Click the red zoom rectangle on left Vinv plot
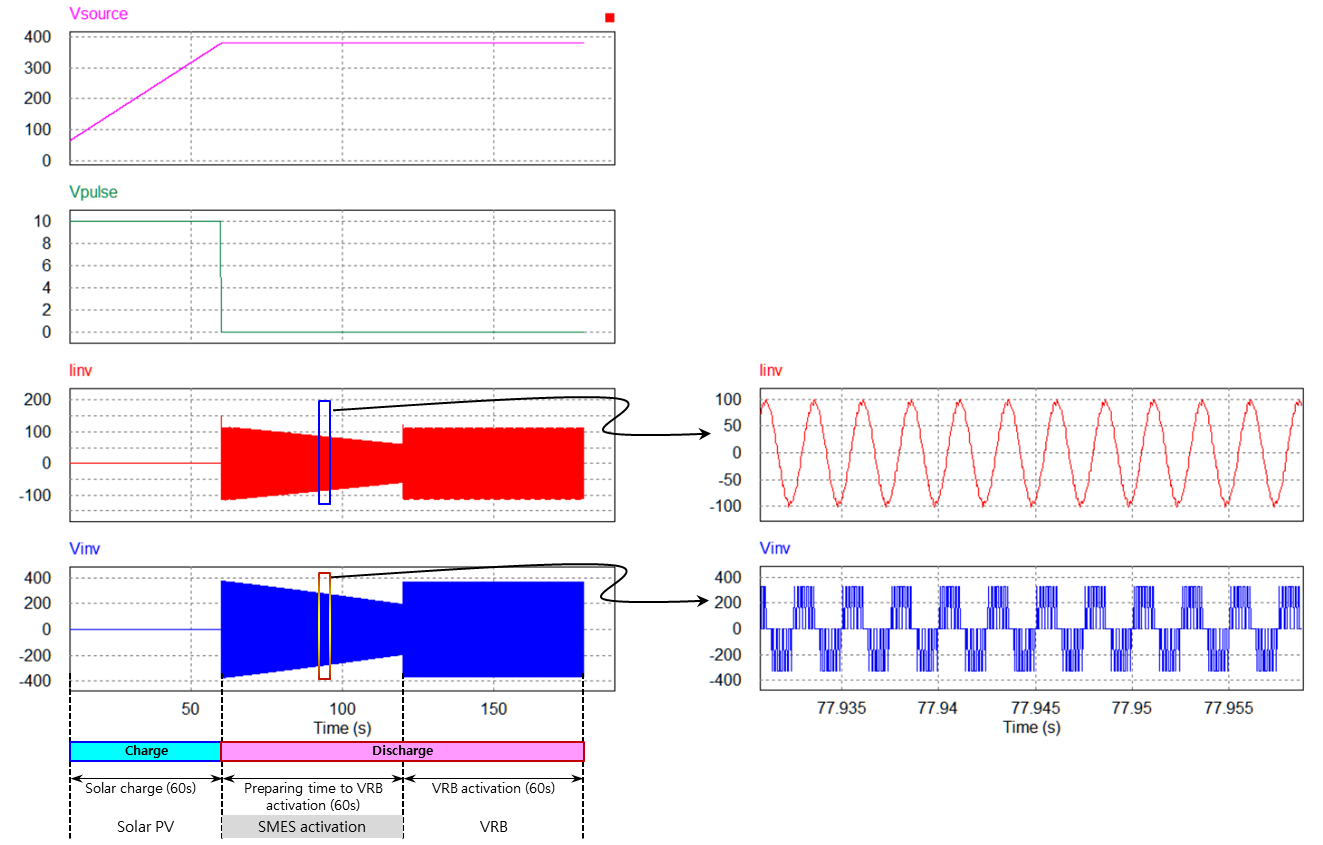This screenshot has height=845, width=1323. point(324,626)
